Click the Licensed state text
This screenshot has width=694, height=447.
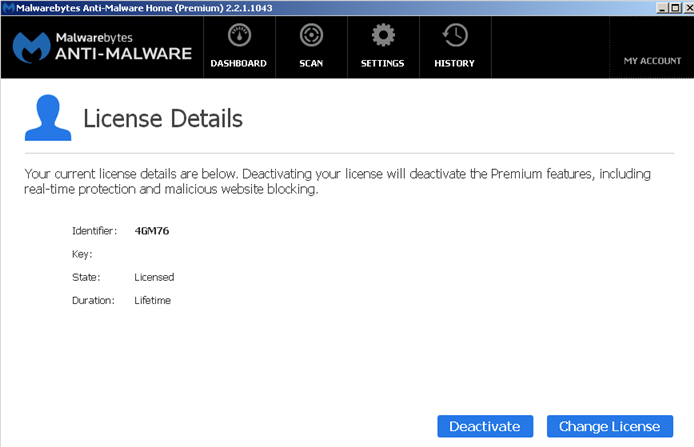[154, 277]
